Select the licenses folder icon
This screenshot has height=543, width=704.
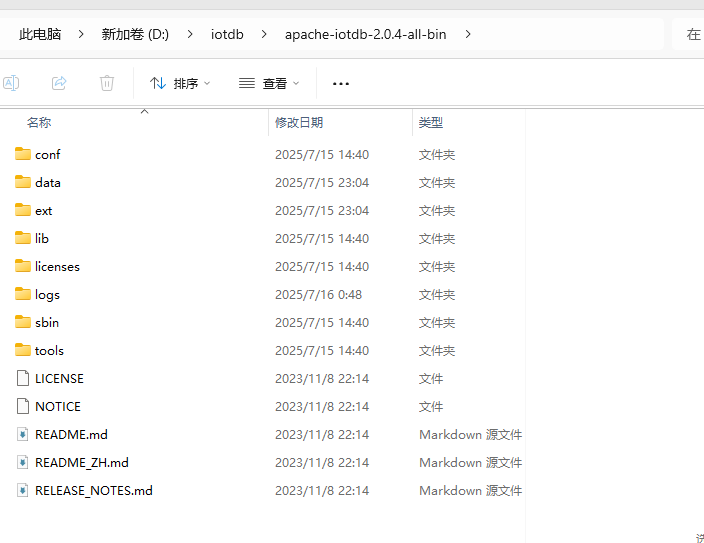point(23,266)
